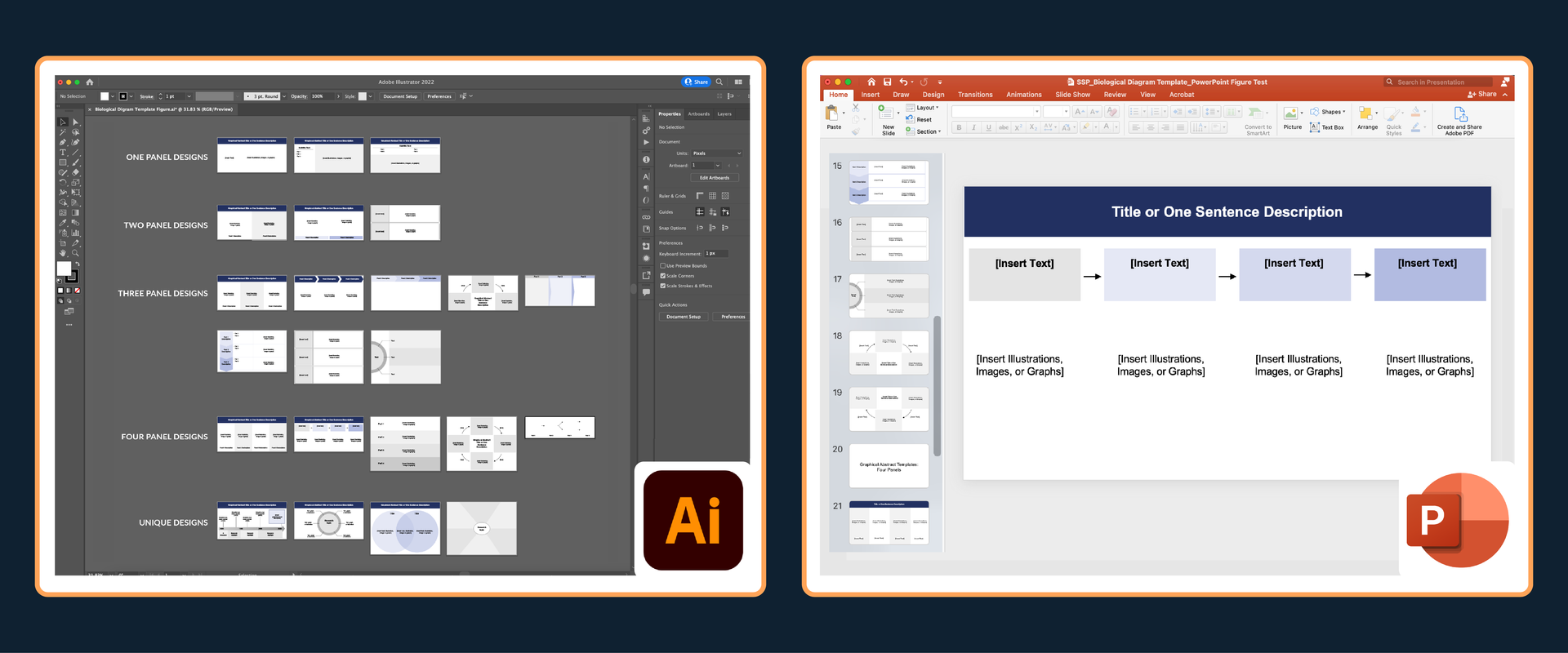1568x653 pixels.
Task: Click the Edit Artboards button
Action: click(715, 178)
